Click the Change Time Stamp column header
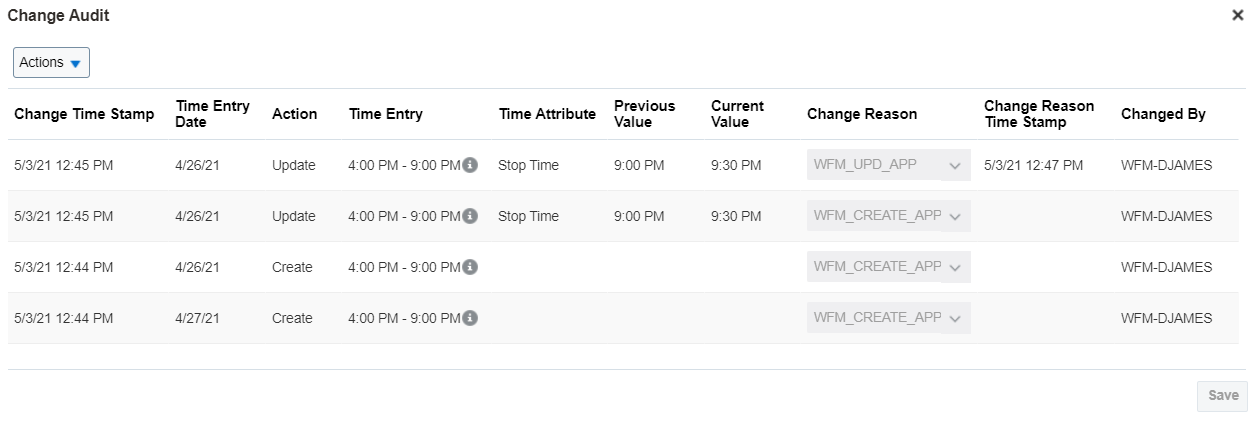The image size is (1257, 422). (84, 114)
